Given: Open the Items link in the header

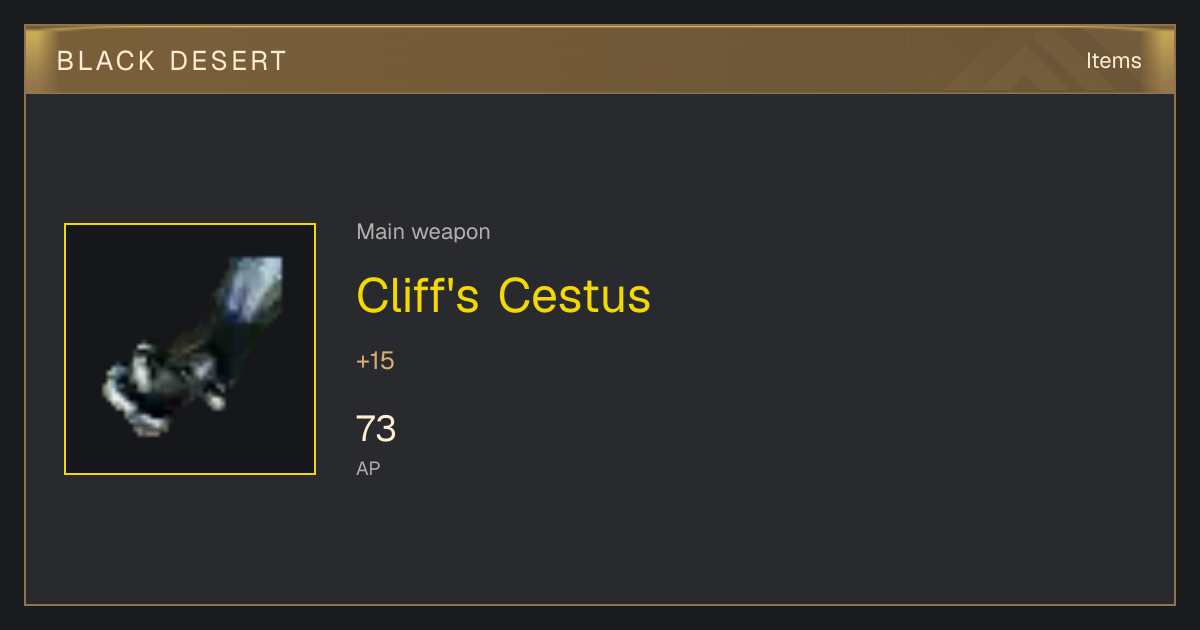Looking at the screenshot, I should 1113,61.
